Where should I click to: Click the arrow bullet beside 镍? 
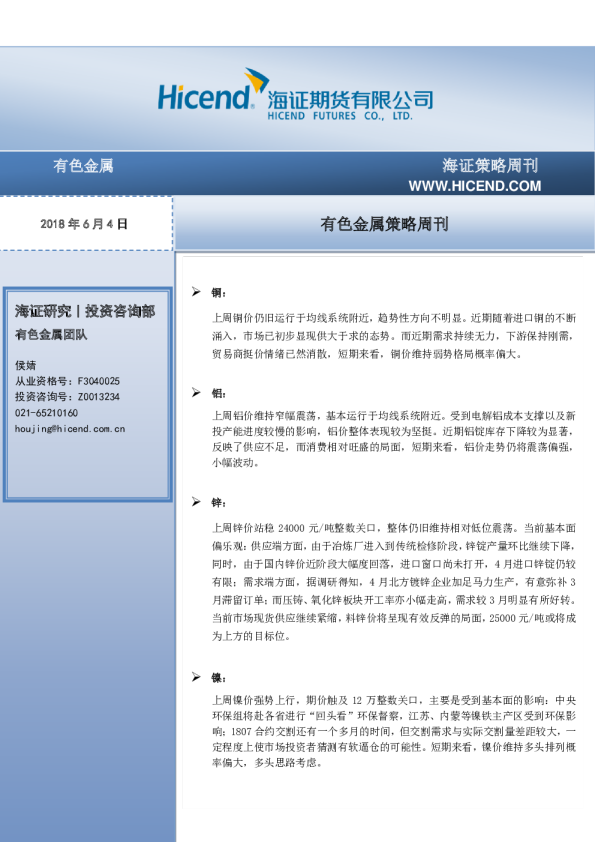click(197, 677)
